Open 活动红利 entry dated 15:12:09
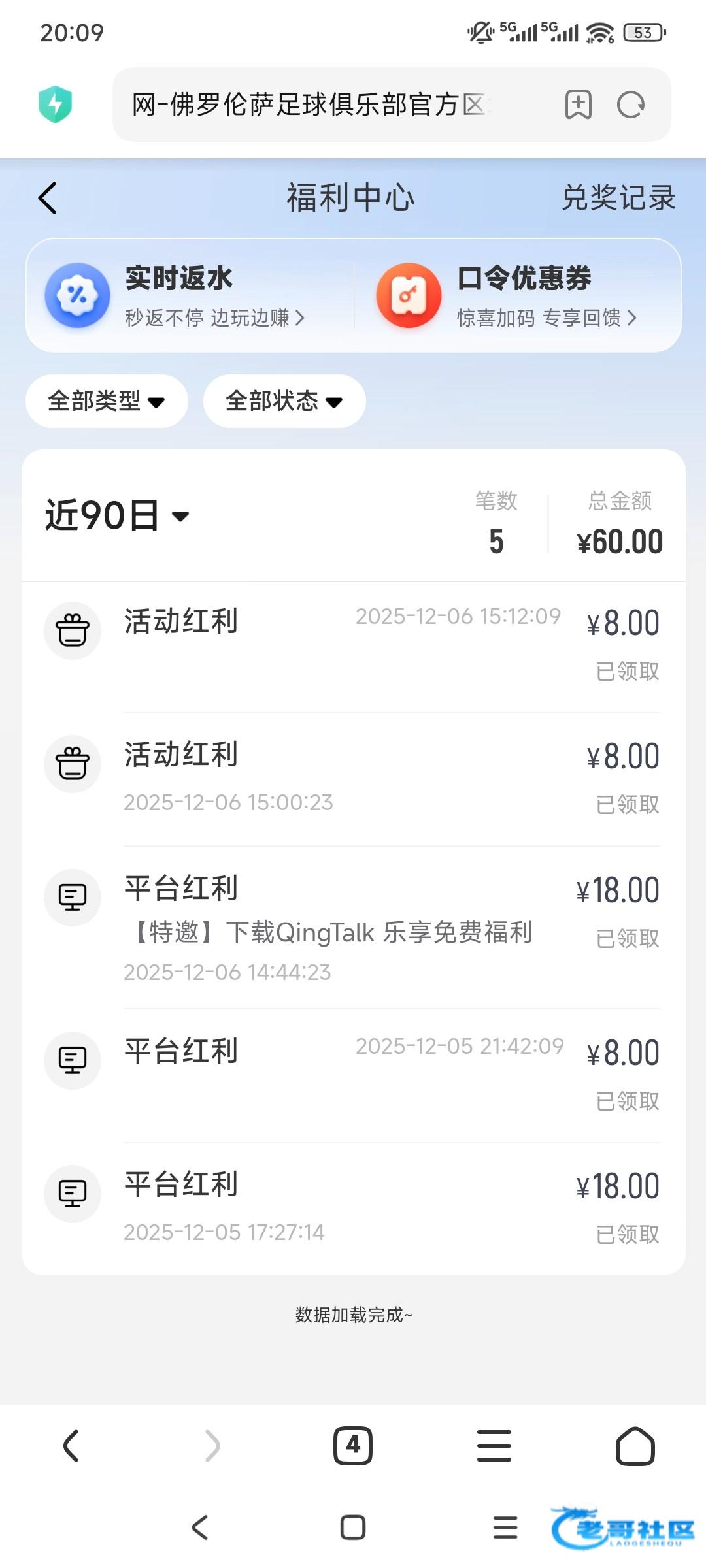This screenshot has height=1568, width=706. point(353,644)
